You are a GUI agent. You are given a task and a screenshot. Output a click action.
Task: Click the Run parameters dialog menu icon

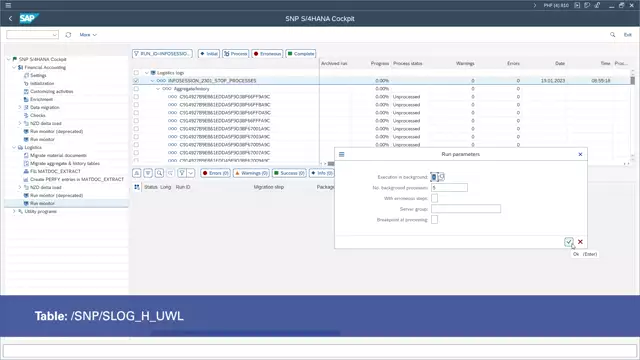(342, 154)
